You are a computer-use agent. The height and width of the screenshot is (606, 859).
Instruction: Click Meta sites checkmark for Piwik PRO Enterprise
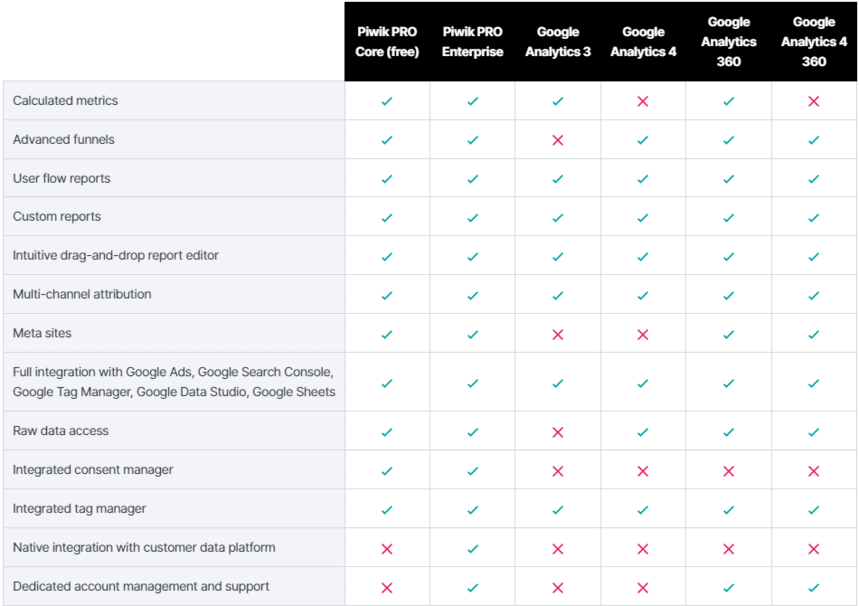473,334
